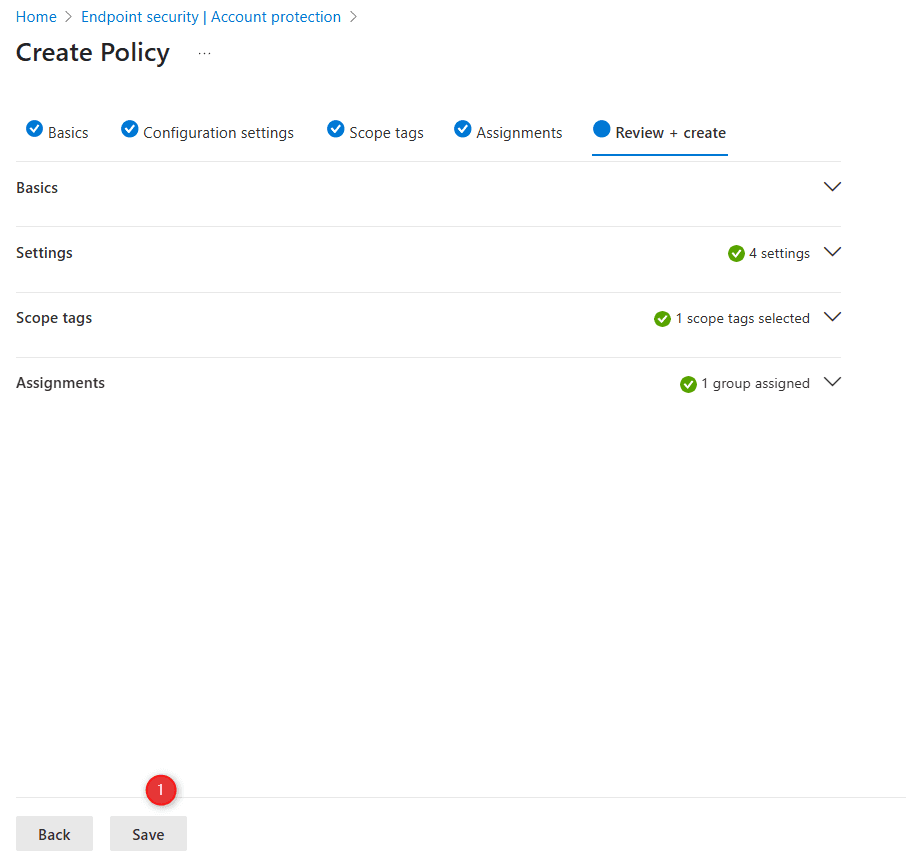
Task: Open the Home breadcrumb link
Action: pyautogui.click(x=36, y=16)
